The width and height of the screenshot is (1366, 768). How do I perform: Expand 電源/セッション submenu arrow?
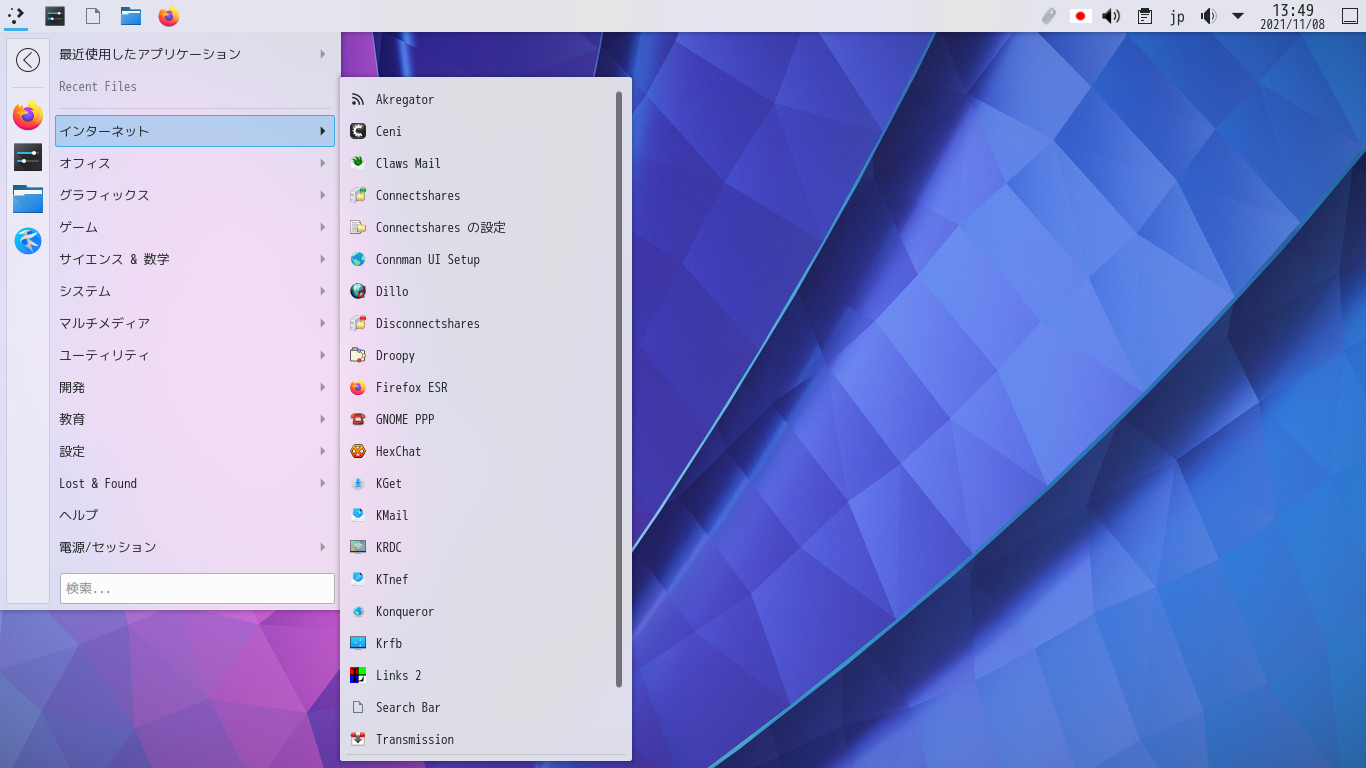click(323, 547)
